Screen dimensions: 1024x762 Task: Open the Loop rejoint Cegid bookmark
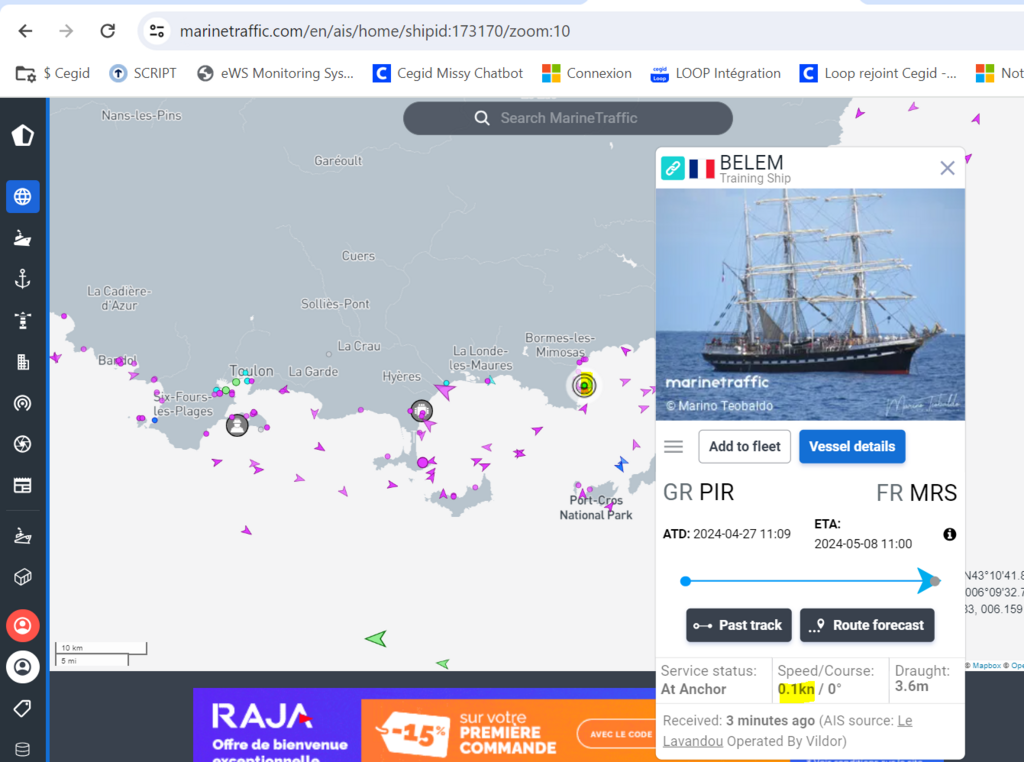pyautogui.click(x=878, y=73)
